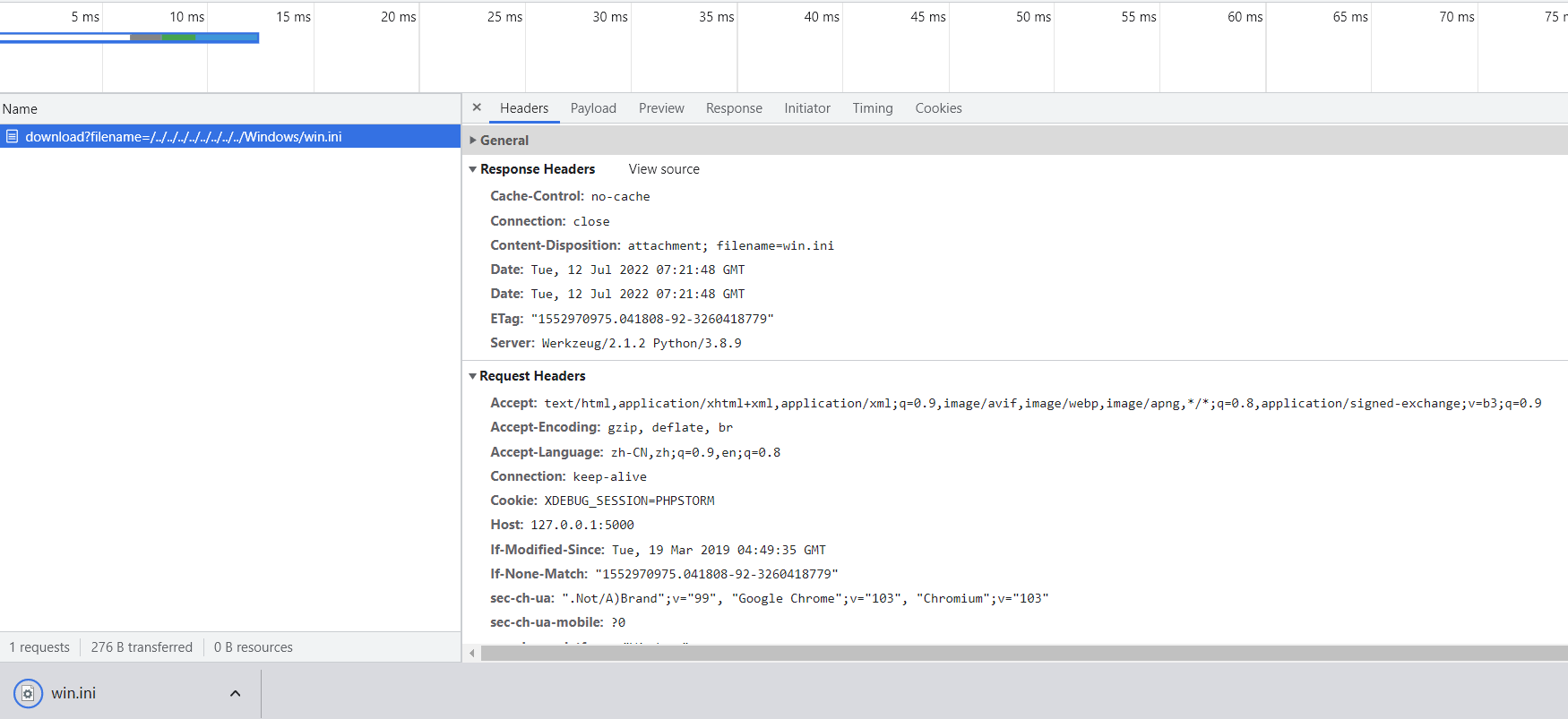This screenshot has height=719, width=1568.
Task: Click the Cache-Control header value no-cache
Action: 621,197
